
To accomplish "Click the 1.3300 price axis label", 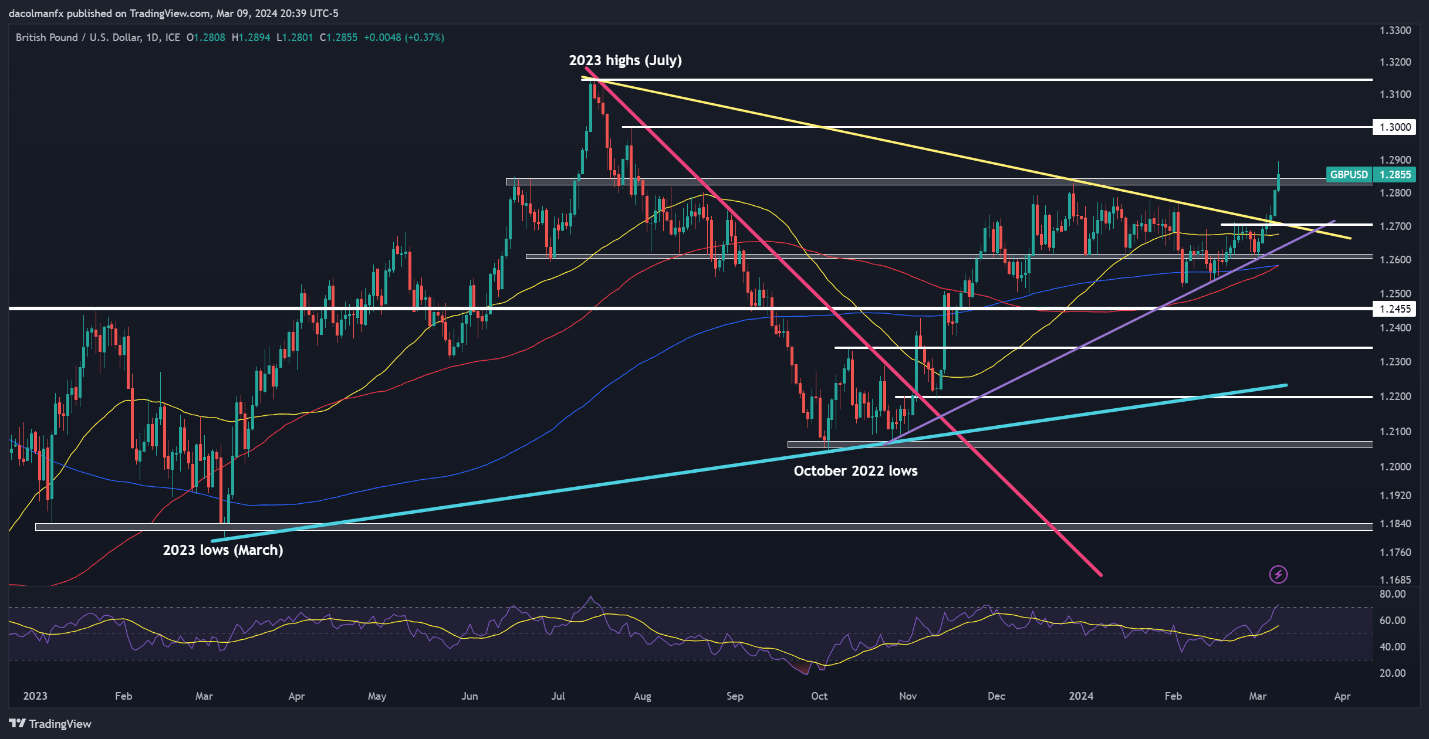I will pyautogui.click(x=1394, y=31).
